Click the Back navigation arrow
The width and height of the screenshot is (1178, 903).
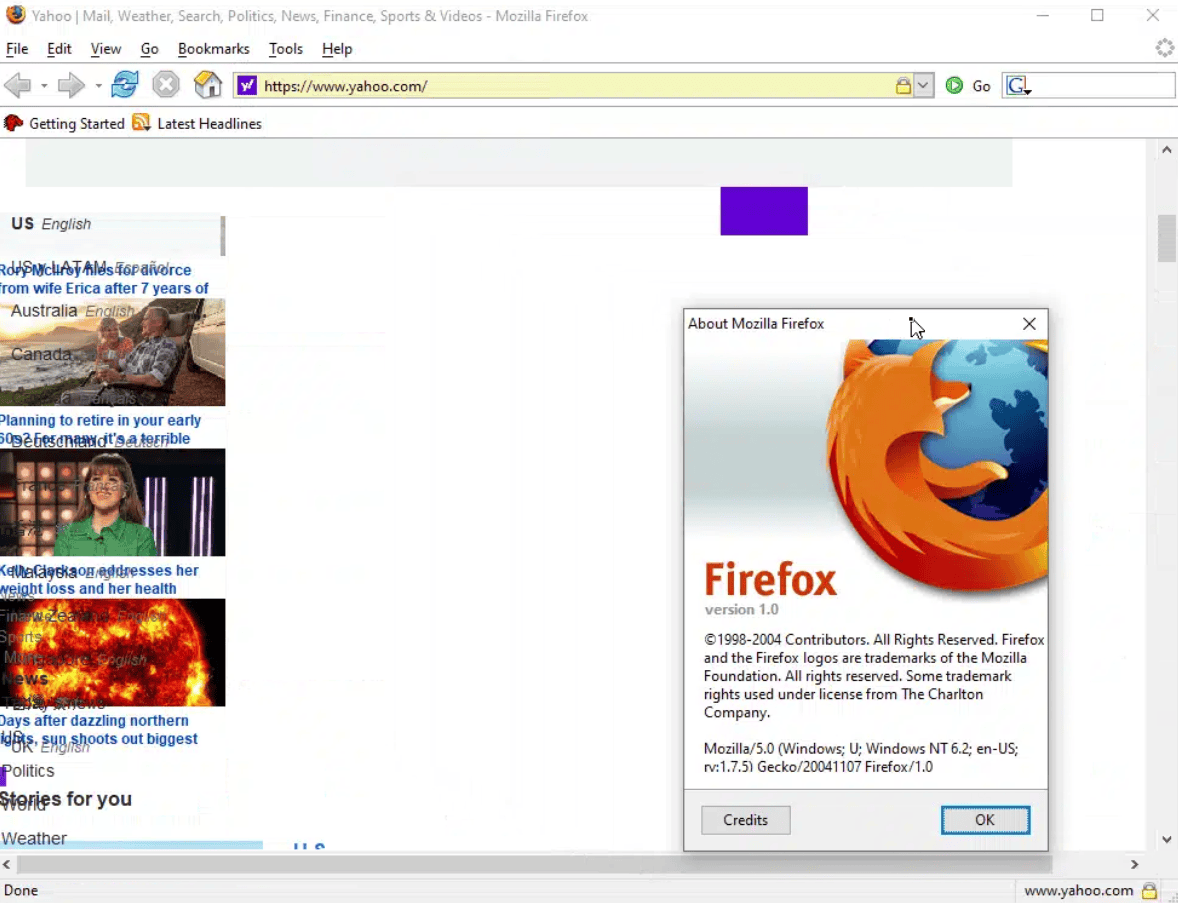tap(17, 86)
